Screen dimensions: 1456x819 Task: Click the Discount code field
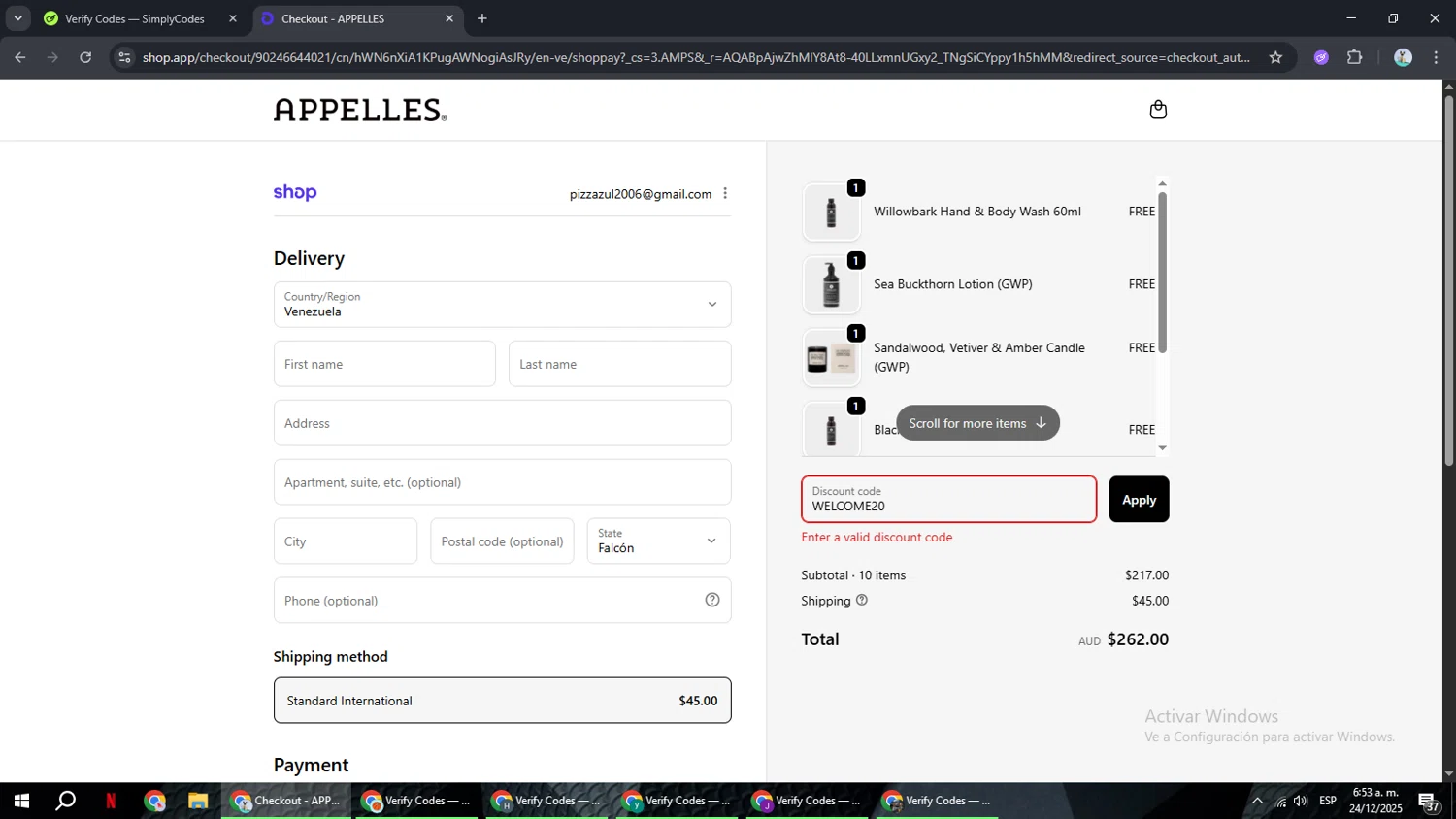coord(948,499)
